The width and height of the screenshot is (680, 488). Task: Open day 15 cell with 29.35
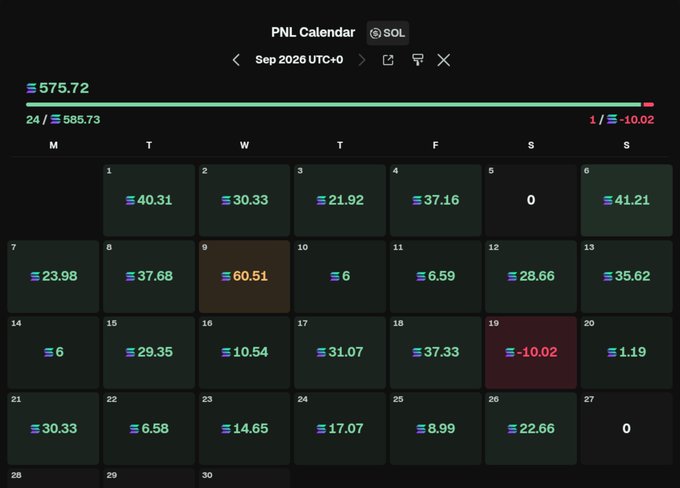[x=149, y=353]
